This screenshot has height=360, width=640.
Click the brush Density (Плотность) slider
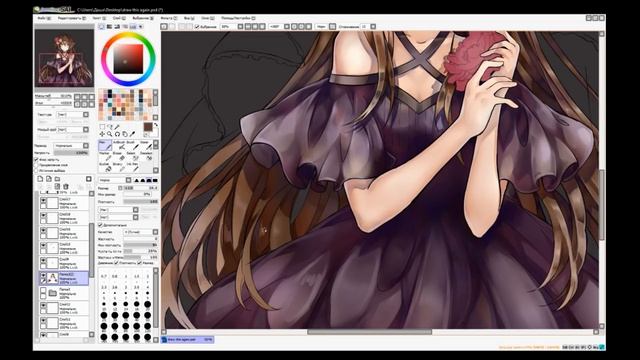coord(141,202)
